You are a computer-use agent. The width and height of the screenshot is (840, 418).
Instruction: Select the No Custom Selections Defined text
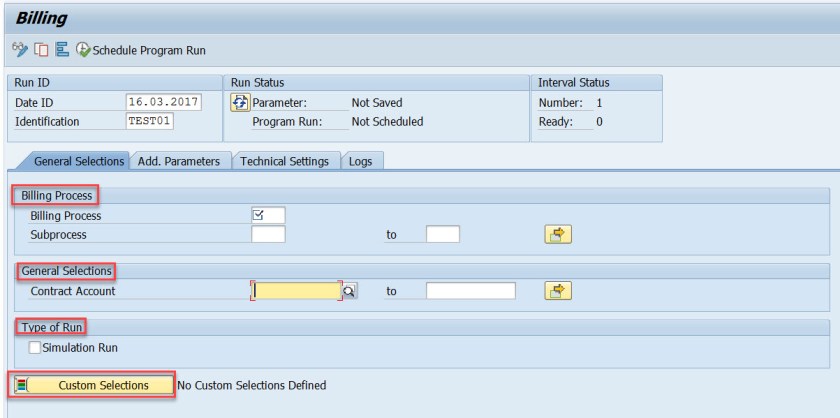252,385
